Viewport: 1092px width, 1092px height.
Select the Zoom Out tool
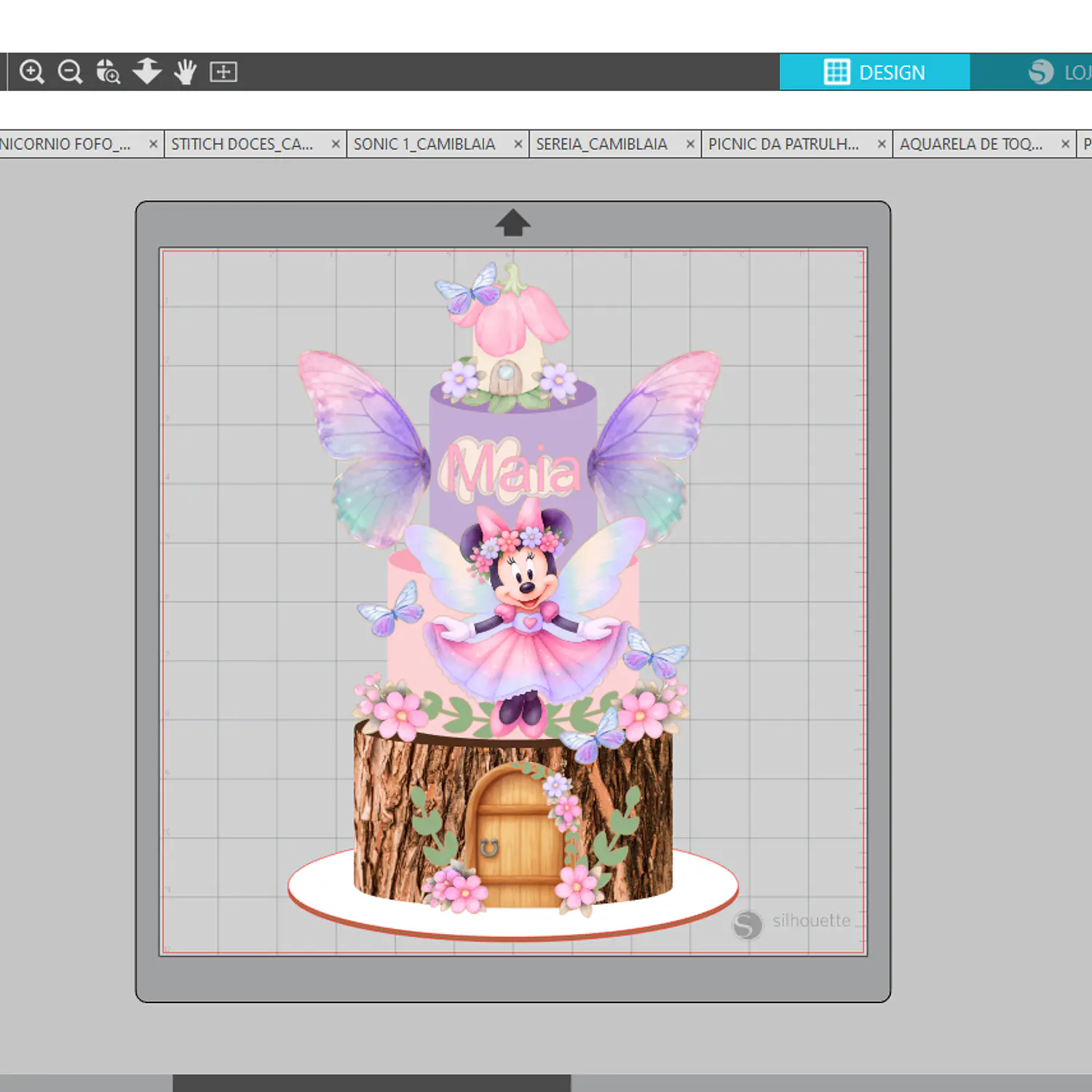(x=70, y=72)
